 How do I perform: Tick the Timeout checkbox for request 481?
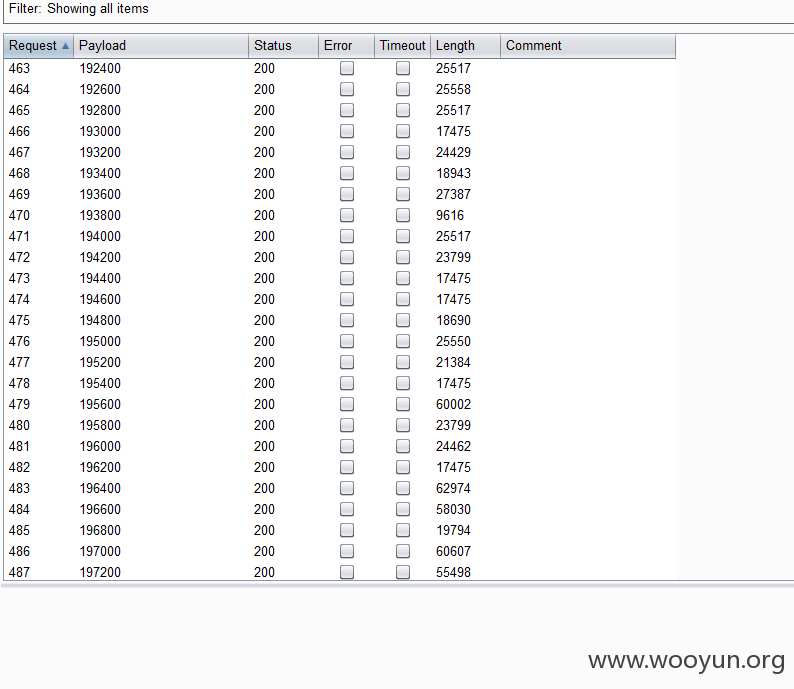403,447
